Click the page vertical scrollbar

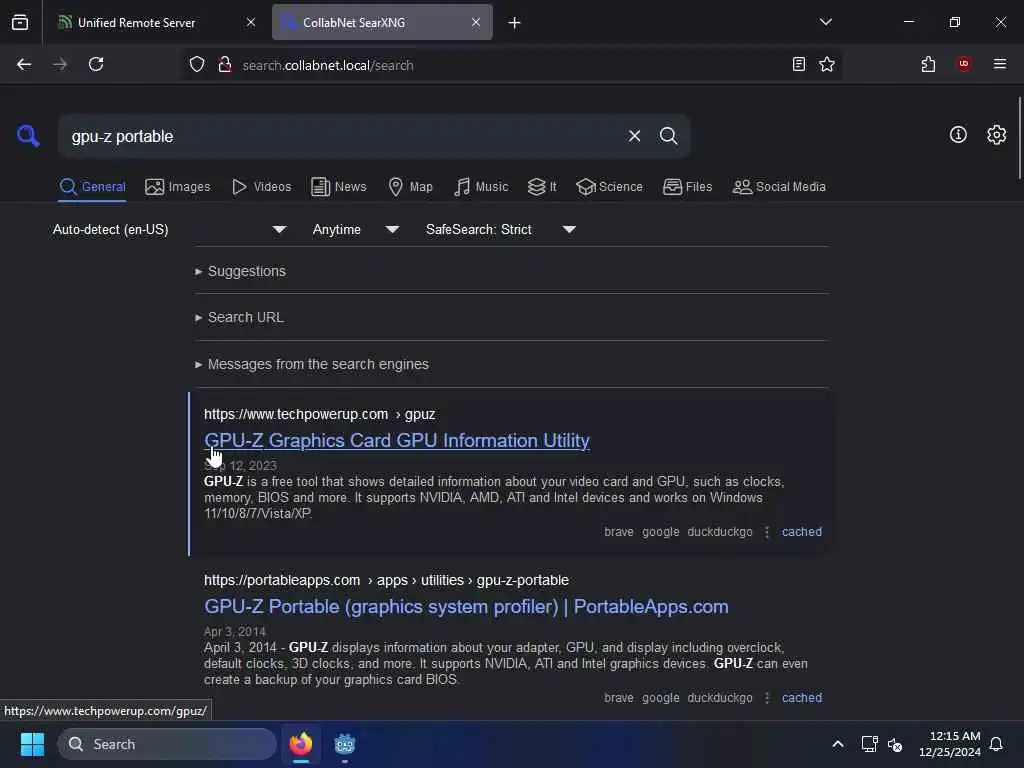[x=1019, y=137]
